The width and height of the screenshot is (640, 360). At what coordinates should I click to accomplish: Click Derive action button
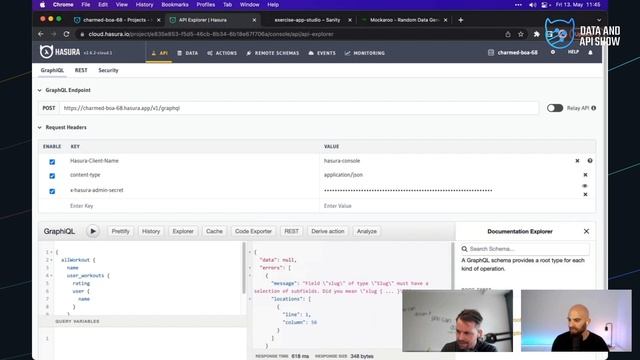328,231
